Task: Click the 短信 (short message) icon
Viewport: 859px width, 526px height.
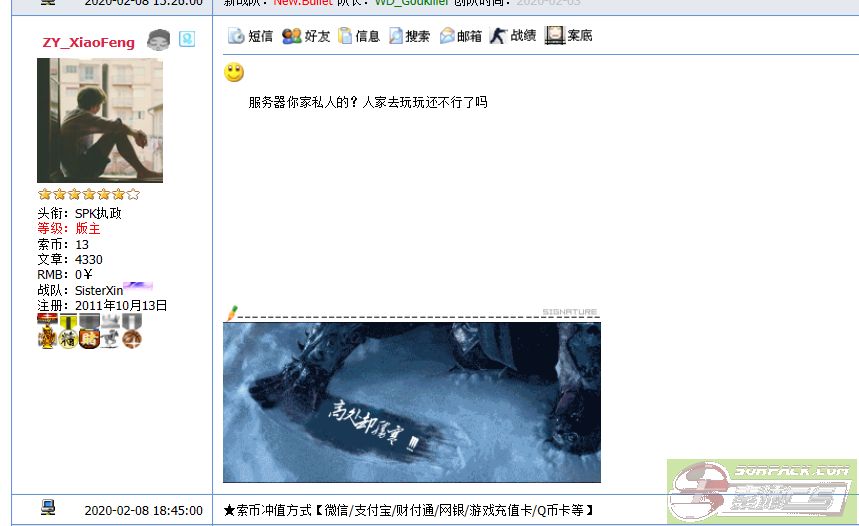Action: tap(250, 36)
